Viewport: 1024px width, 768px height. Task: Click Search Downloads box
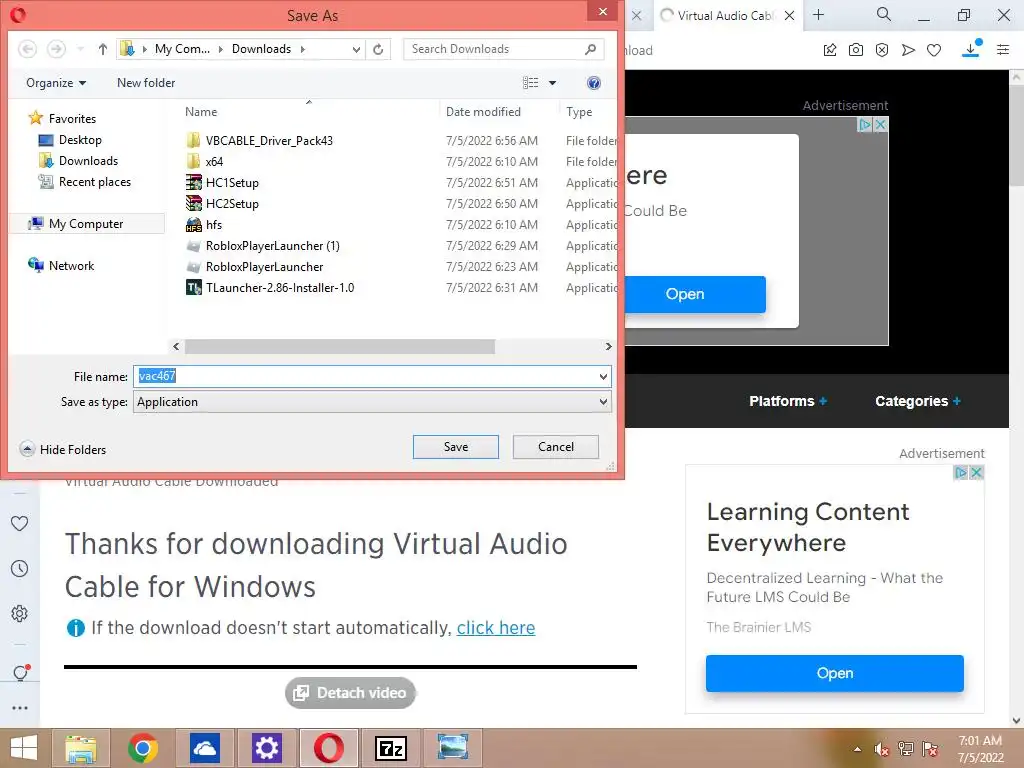(x=503, y=49)
